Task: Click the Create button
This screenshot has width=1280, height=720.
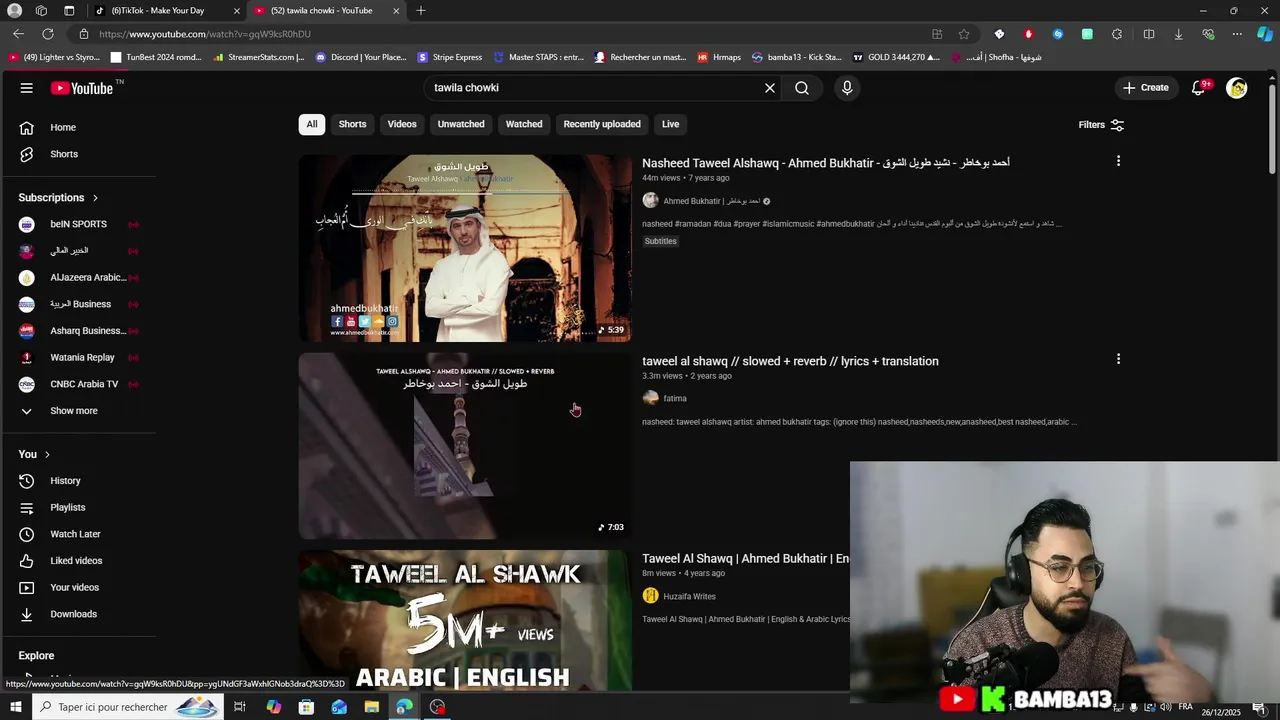Action: 1146,88
